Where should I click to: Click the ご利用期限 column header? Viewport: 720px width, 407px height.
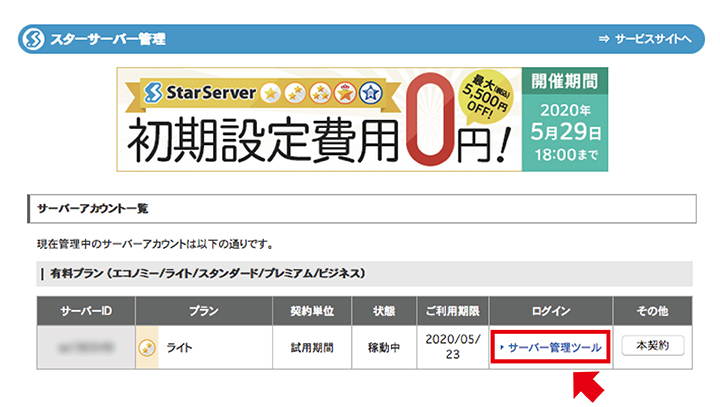453,311
